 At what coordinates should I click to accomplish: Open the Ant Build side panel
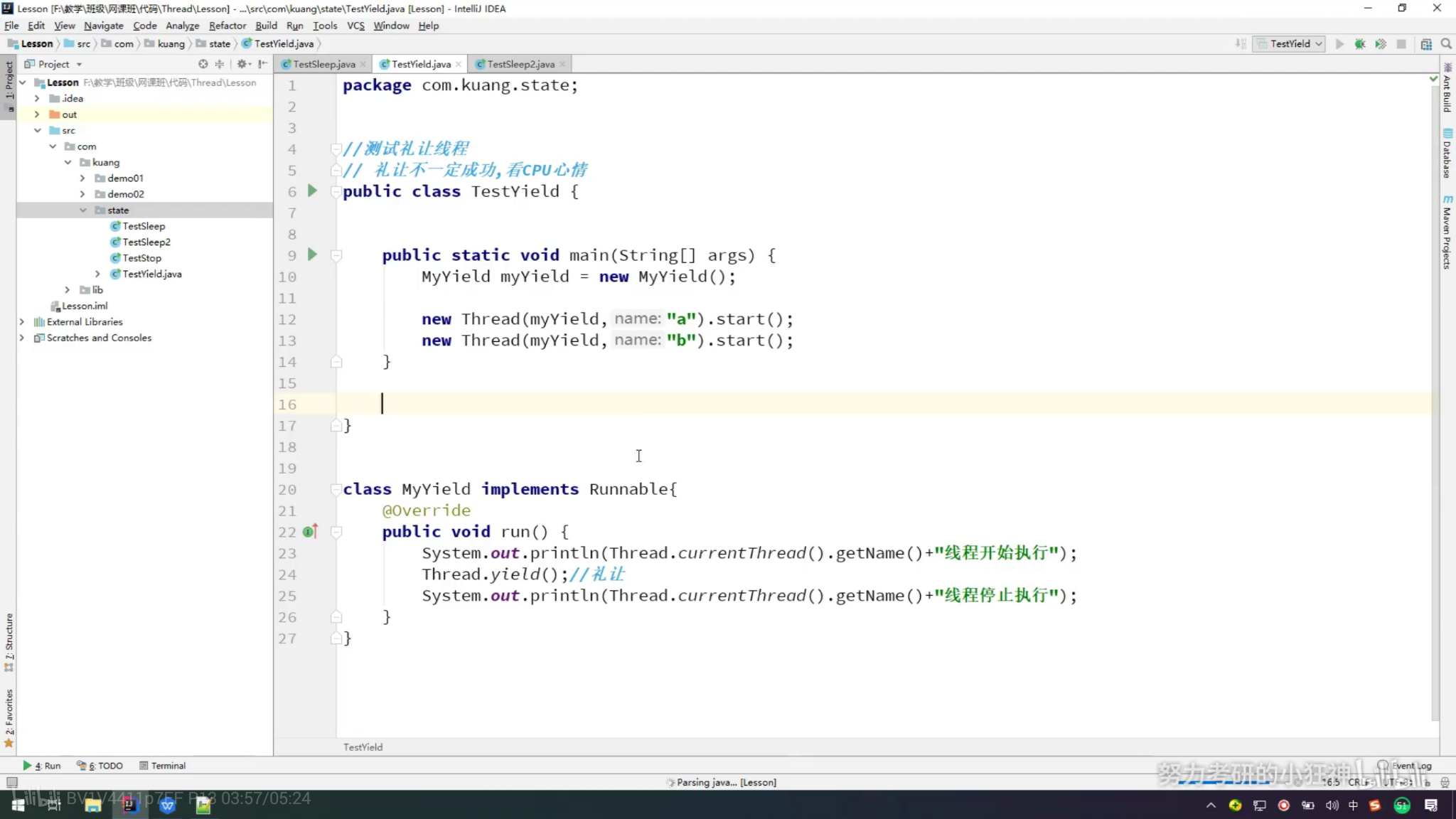[x=1447, y=89]
